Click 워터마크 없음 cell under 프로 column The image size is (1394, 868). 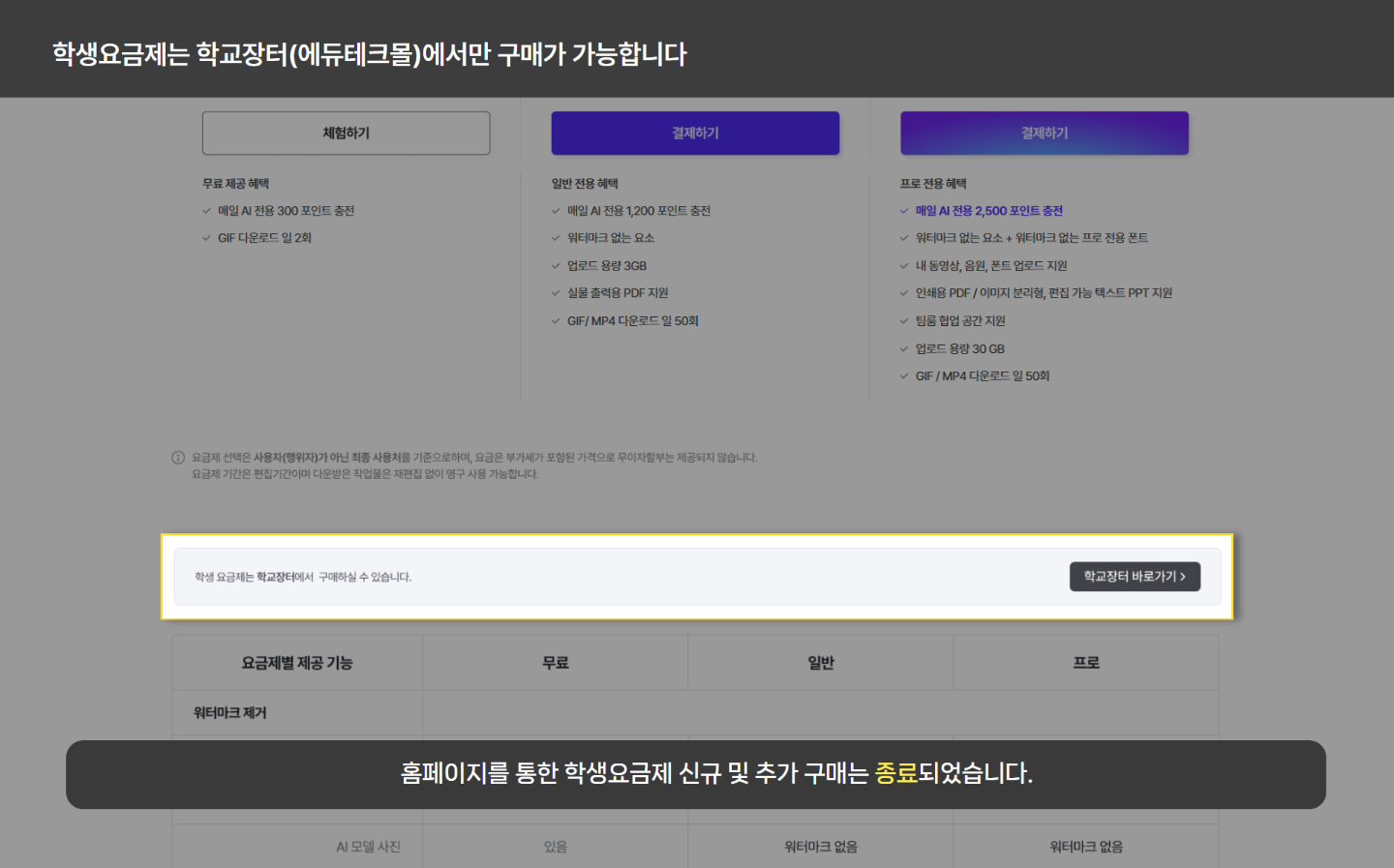tap(1086, 847)
